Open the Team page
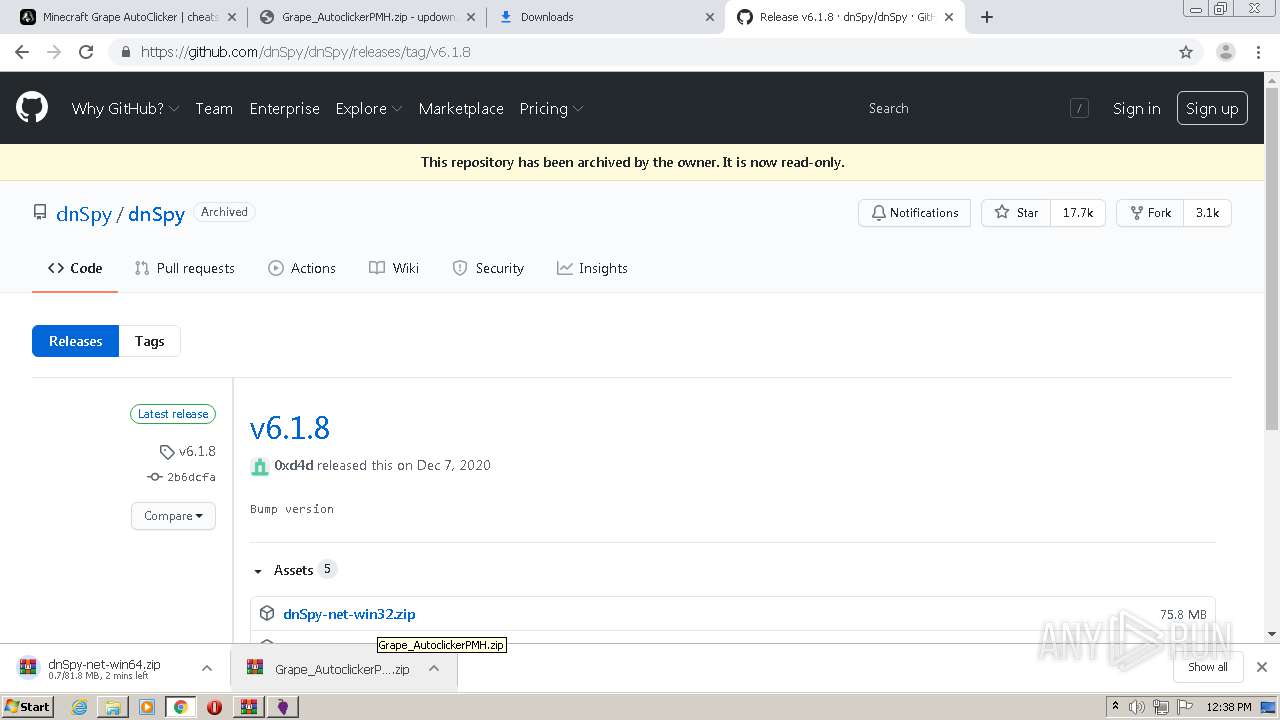Viewport: 1280px width, 720px height. (214, 108)
